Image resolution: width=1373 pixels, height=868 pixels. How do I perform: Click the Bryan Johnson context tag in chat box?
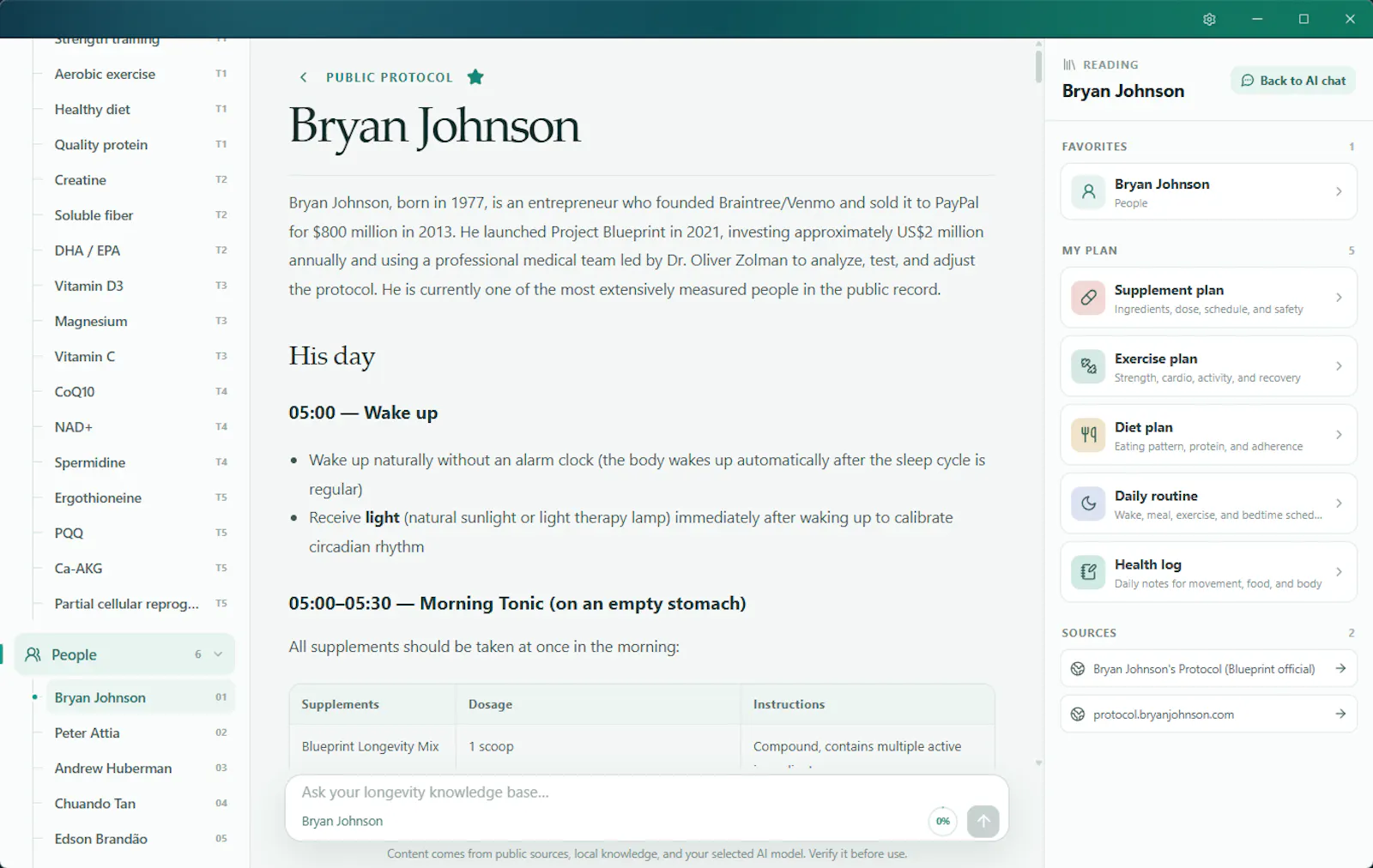point(342,822)
